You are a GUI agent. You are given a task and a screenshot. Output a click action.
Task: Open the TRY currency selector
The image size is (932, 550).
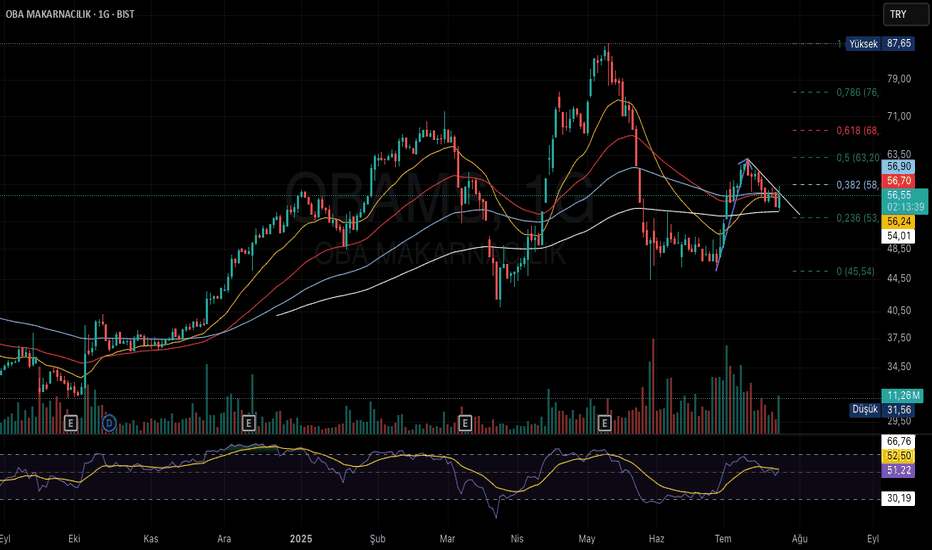tap(905, 14)
